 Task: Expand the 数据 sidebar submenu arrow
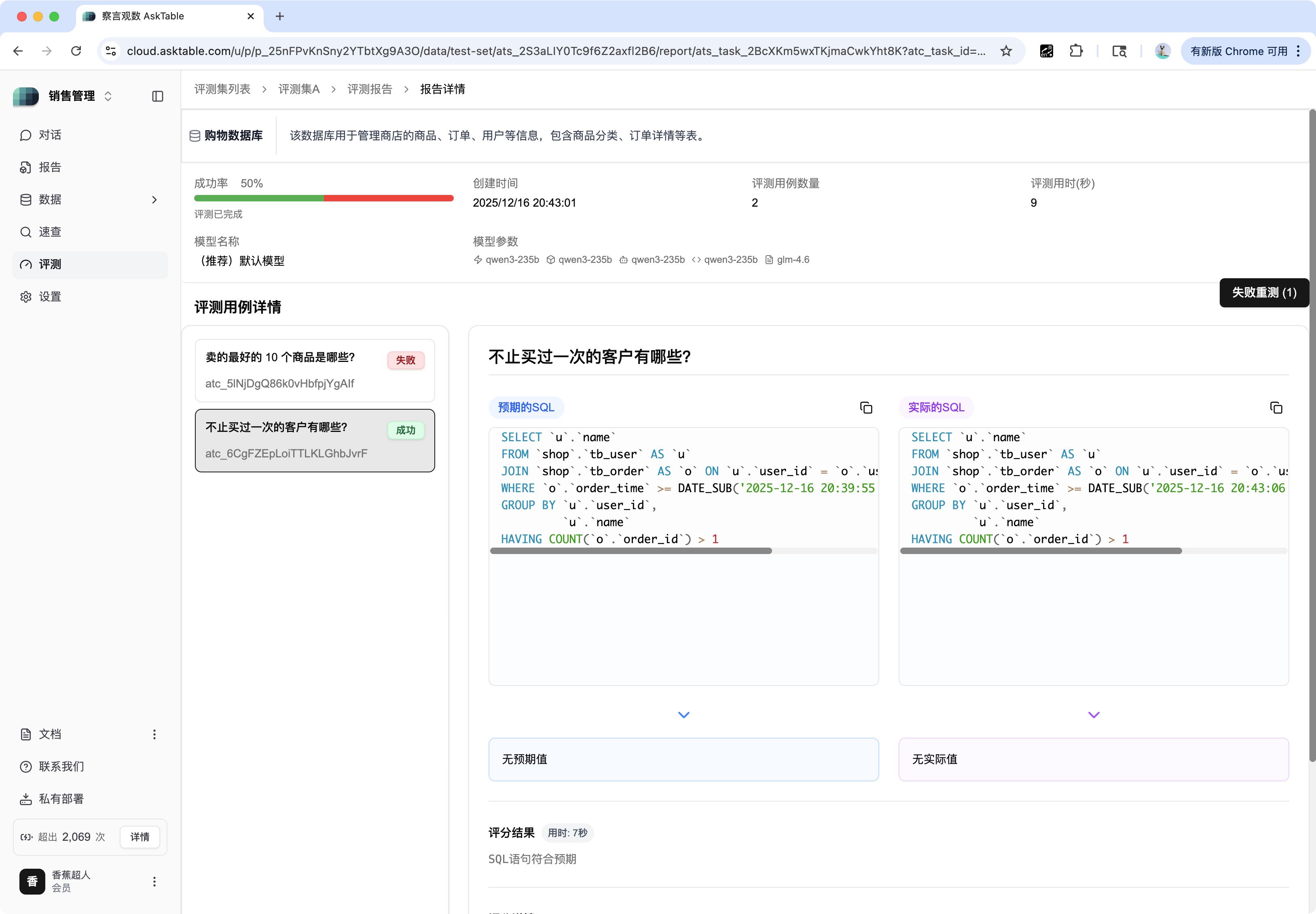pyautogui.click(x=154, y=200)
